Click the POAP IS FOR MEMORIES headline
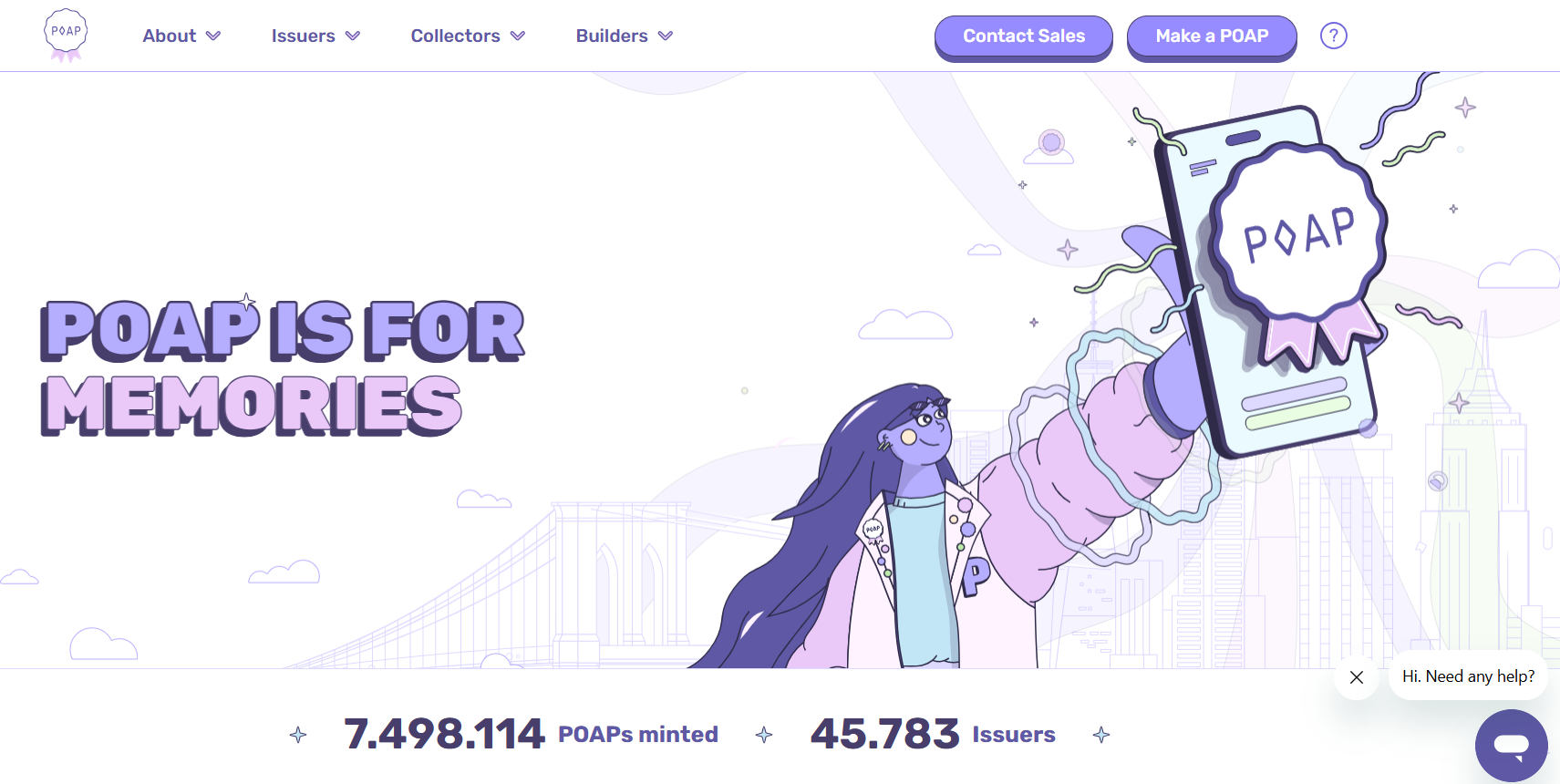Viewport: 1560px width, 784px height. pyautogui.click(x=283, y=366)
